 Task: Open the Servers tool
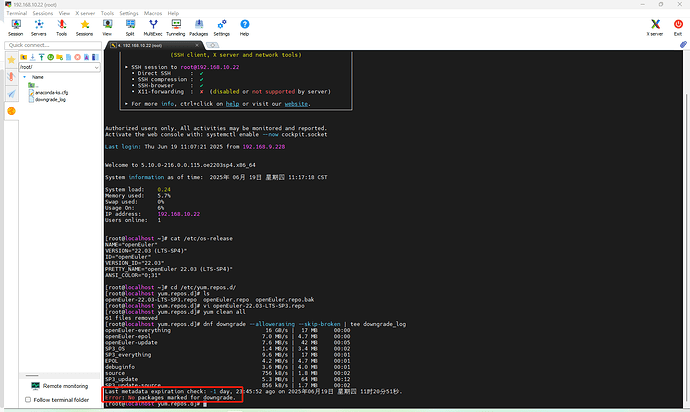click(39, 26)
